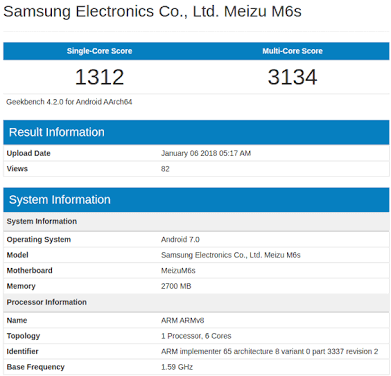The height and width of the screenshot is (376, 391).
Task: Click the gray System Information subheader row
Action: [196, 221]
